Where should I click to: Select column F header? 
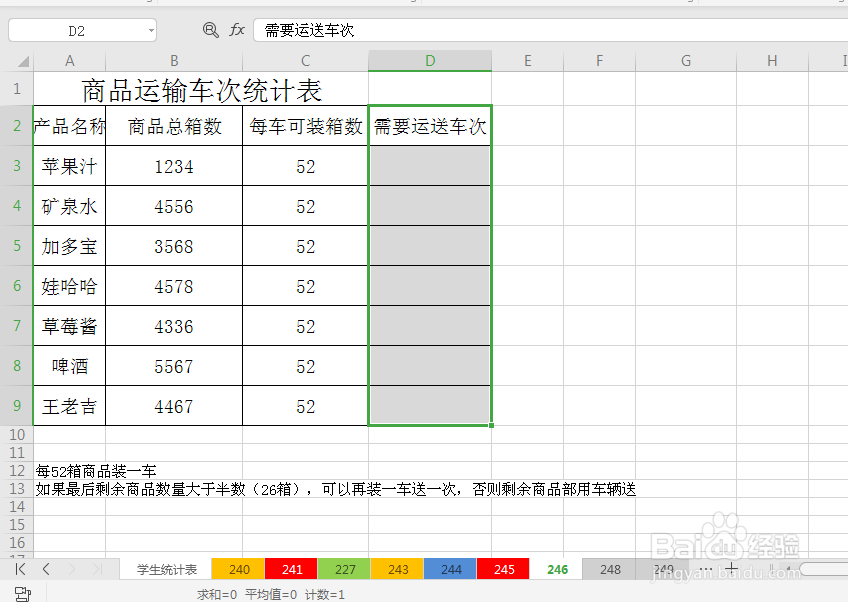599,61
